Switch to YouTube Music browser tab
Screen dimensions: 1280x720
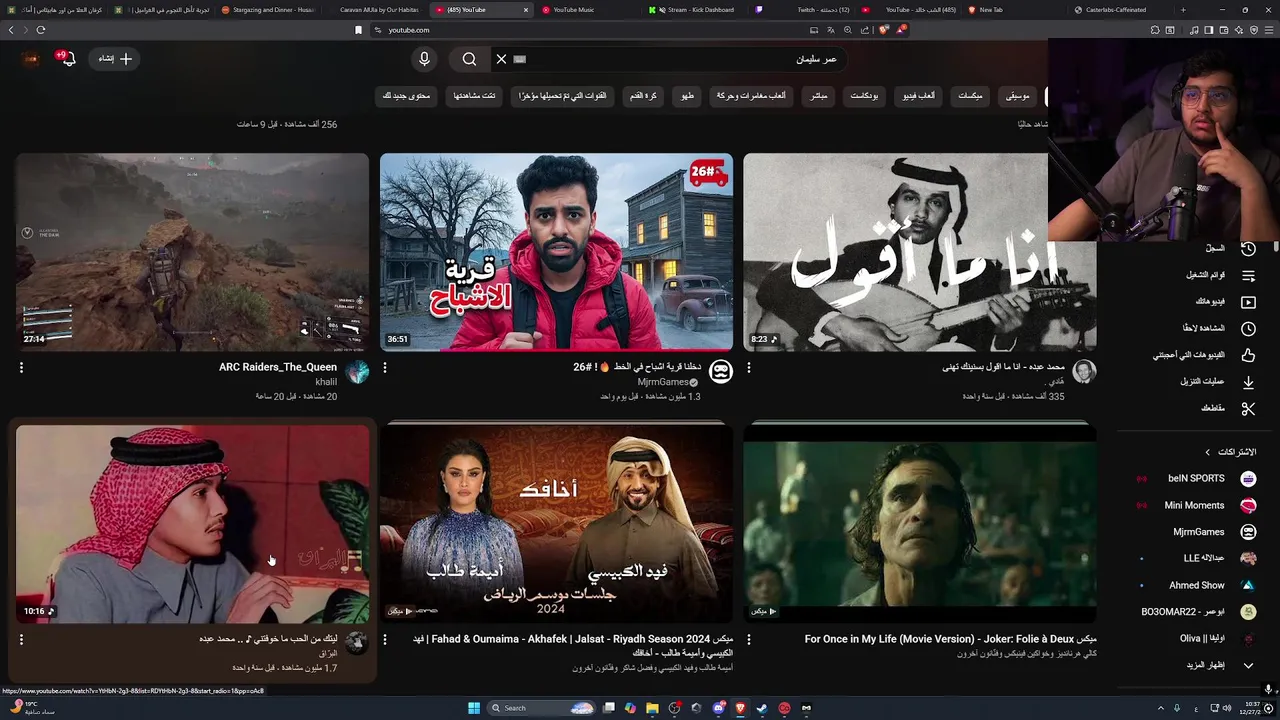pos(574,10)
